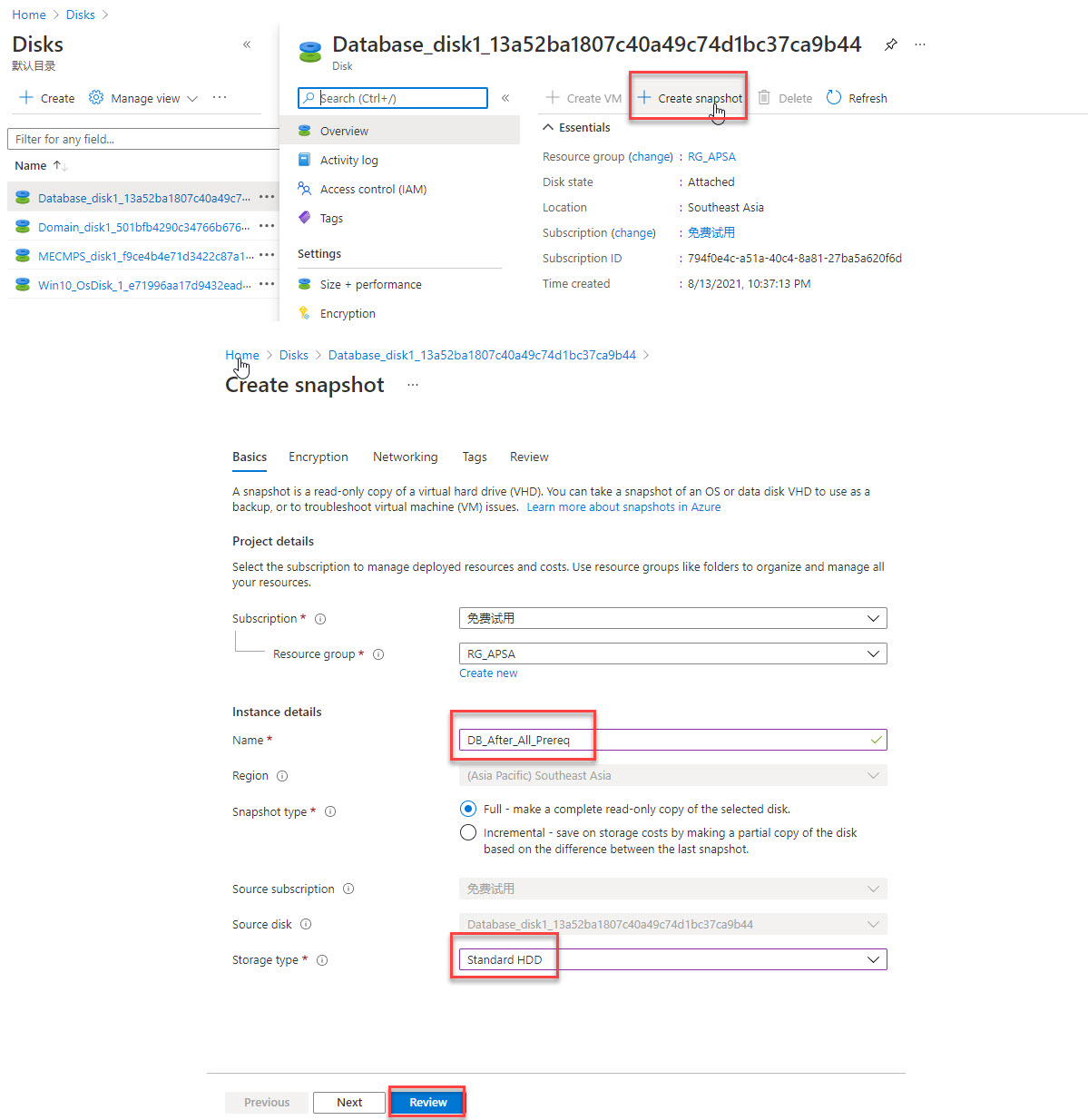Click the info icon next to Snapshot type

click(x=330, y=811)
